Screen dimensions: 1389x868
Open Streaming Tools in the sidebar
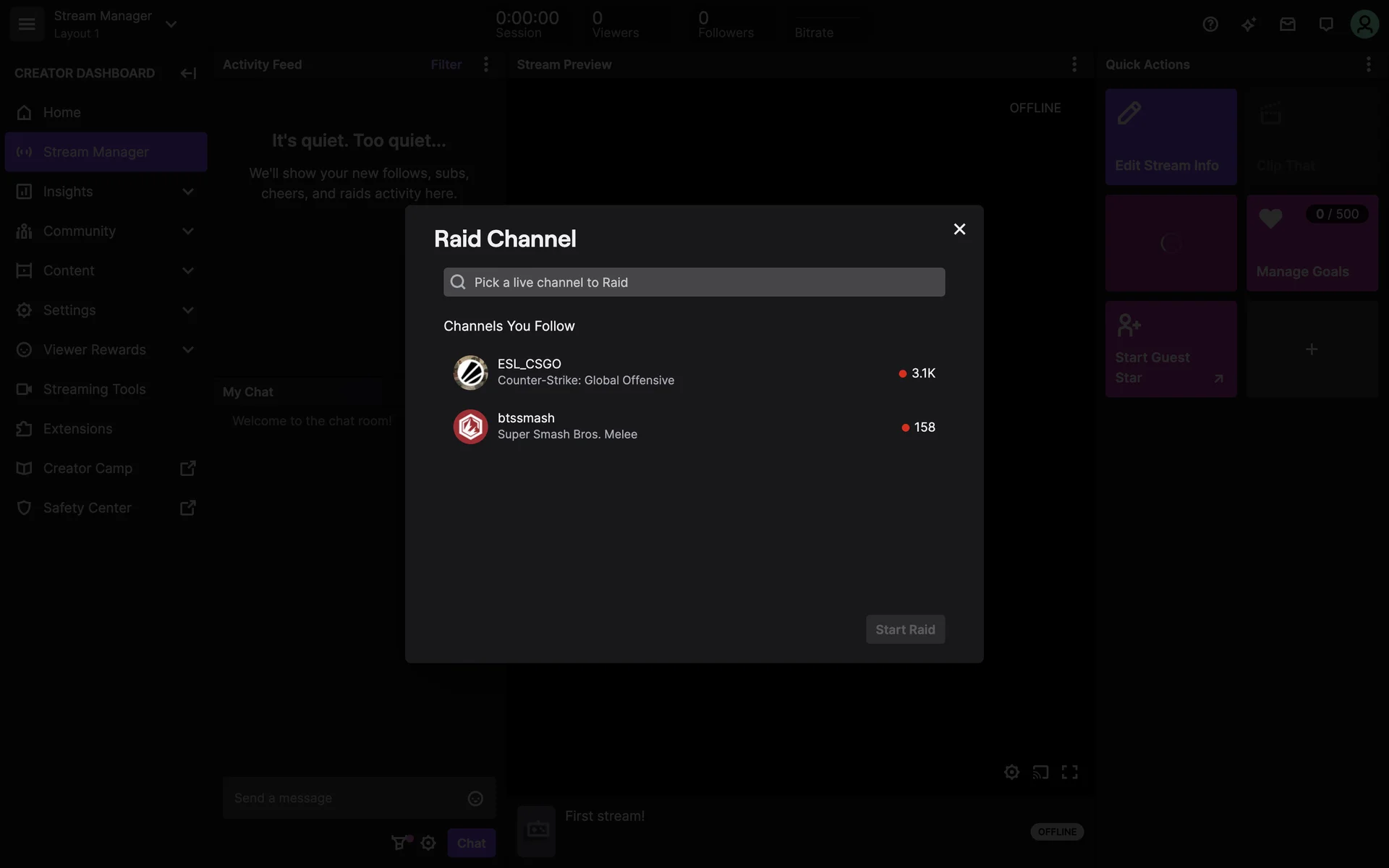coord(94,389)
